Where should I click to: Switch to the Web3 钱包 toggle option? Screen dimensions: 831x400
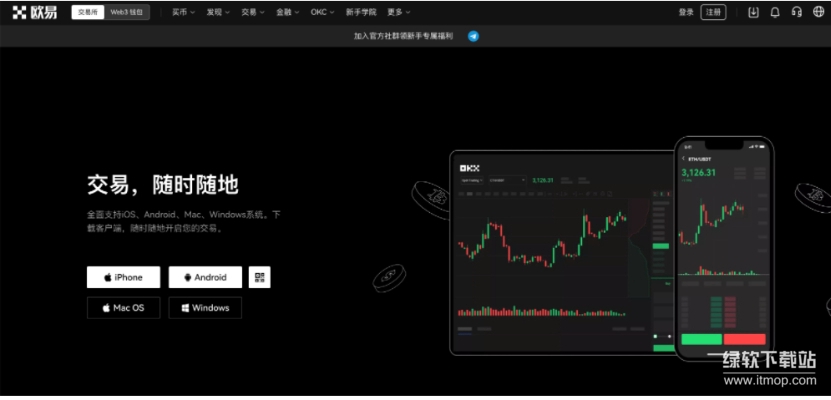tap(131, 12)
